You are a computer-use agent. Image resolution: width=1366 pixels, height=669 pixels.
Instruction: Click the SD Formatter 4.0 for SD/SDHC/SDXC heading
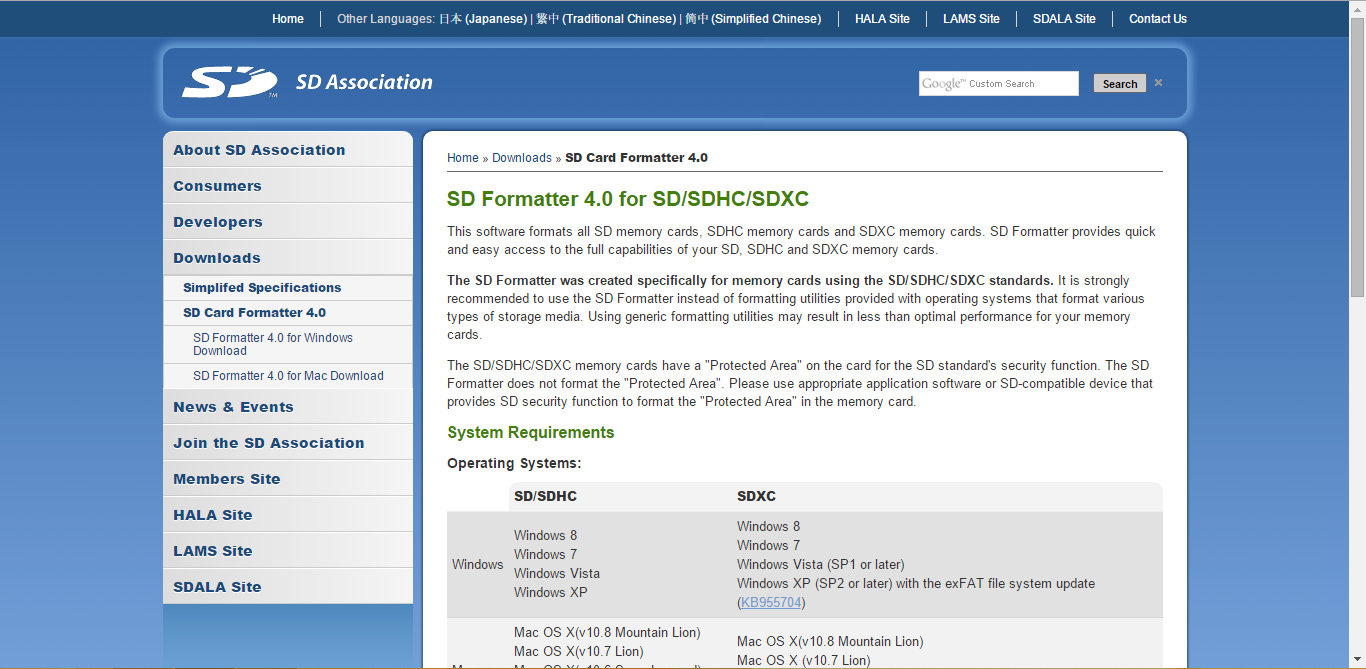click(628, 198)
